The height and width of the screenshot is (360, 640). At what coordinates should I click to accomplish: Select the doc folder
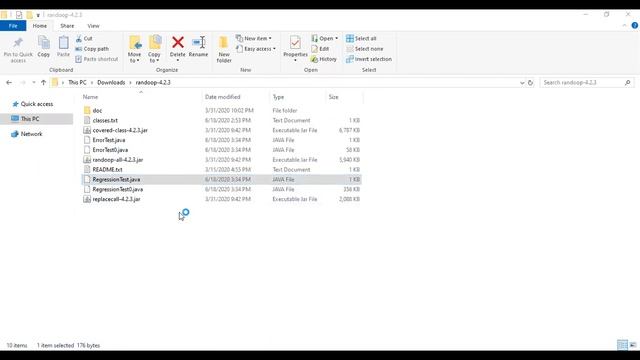221,111
